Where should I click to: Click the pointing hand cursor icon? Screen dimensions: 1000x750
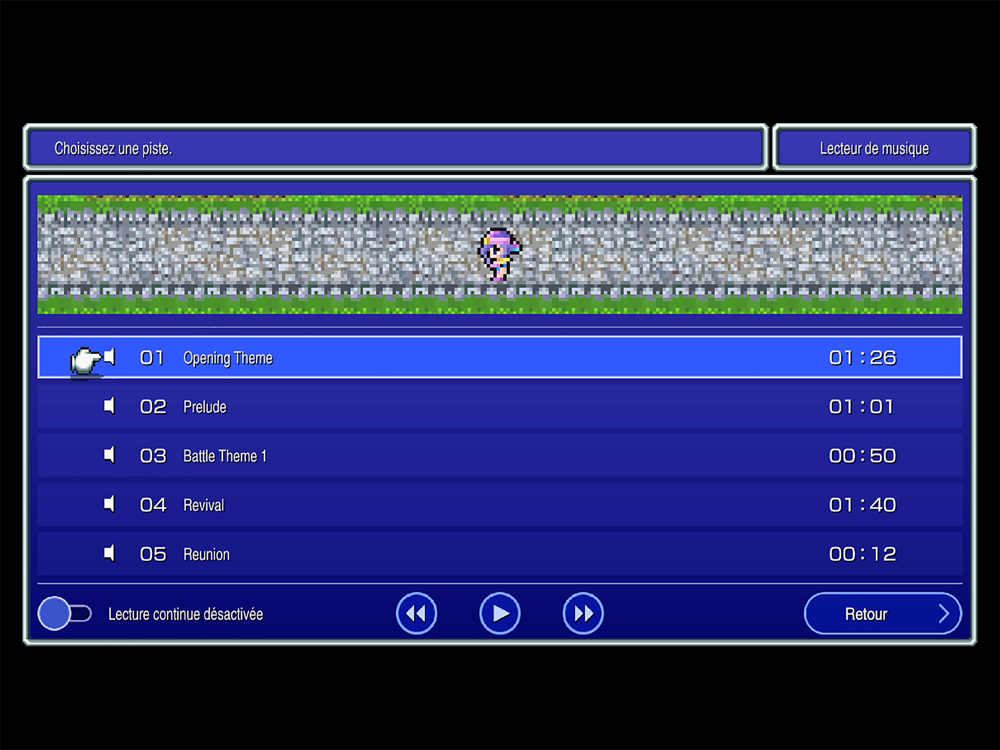(x=85, y=361)
